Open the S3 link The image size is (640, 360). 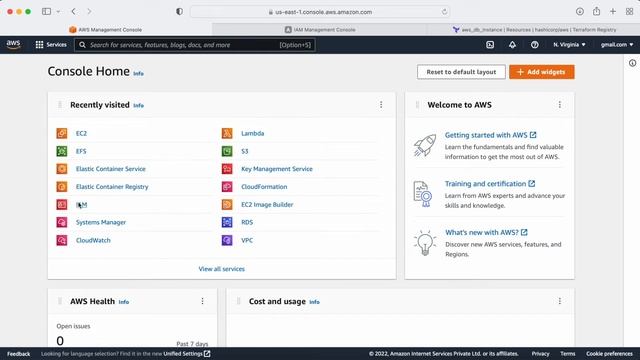(x=244, y=151)
